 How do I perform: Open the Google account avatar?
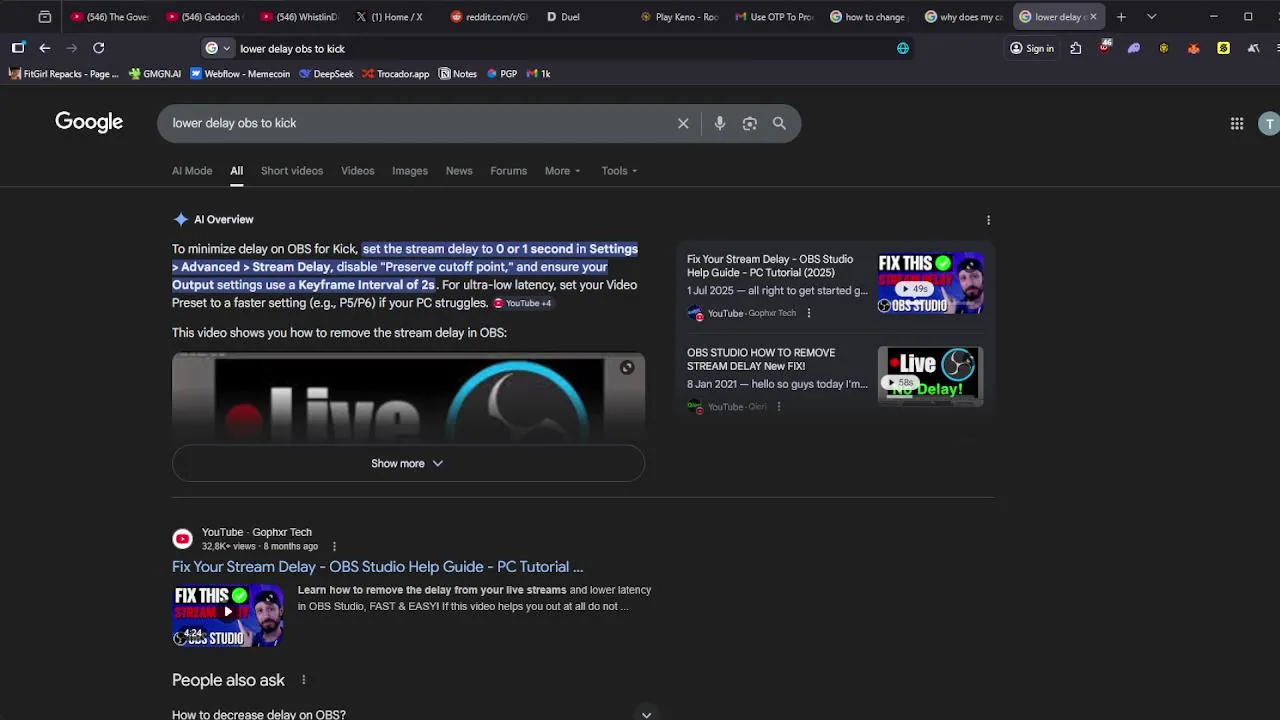point(1270,123)
